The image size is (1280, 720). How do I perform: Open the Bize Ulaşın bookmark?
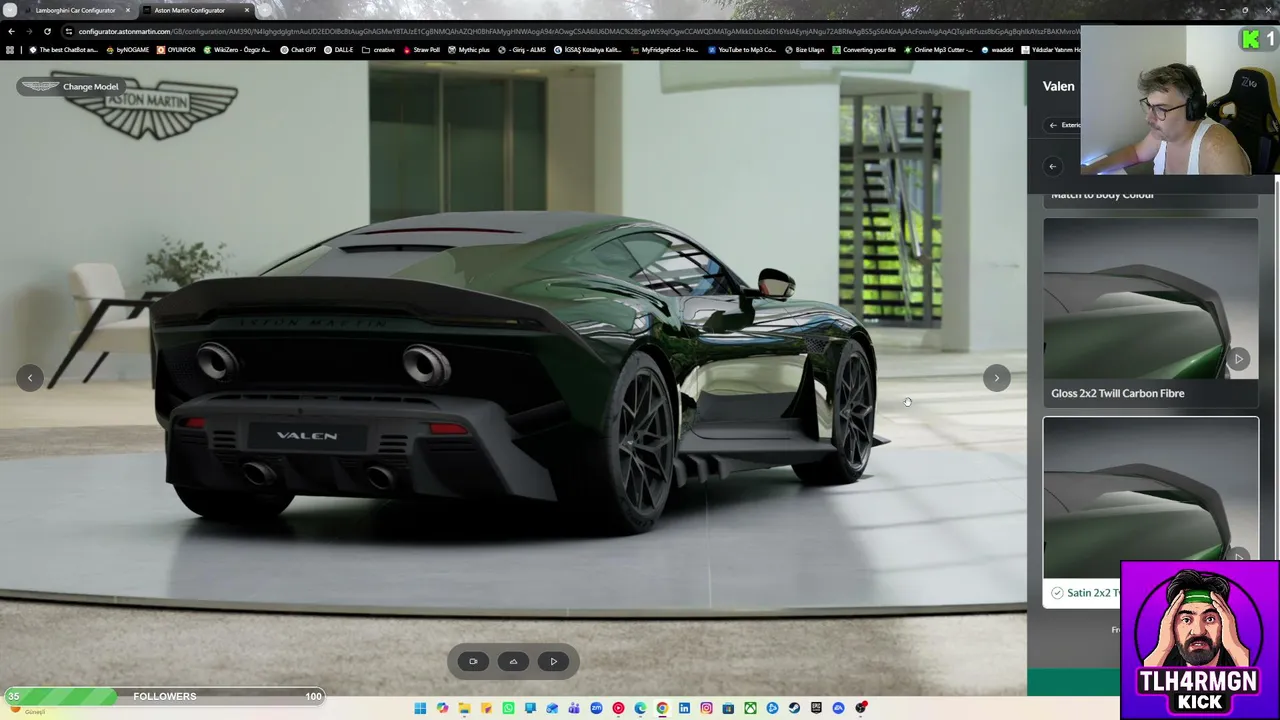804,50
